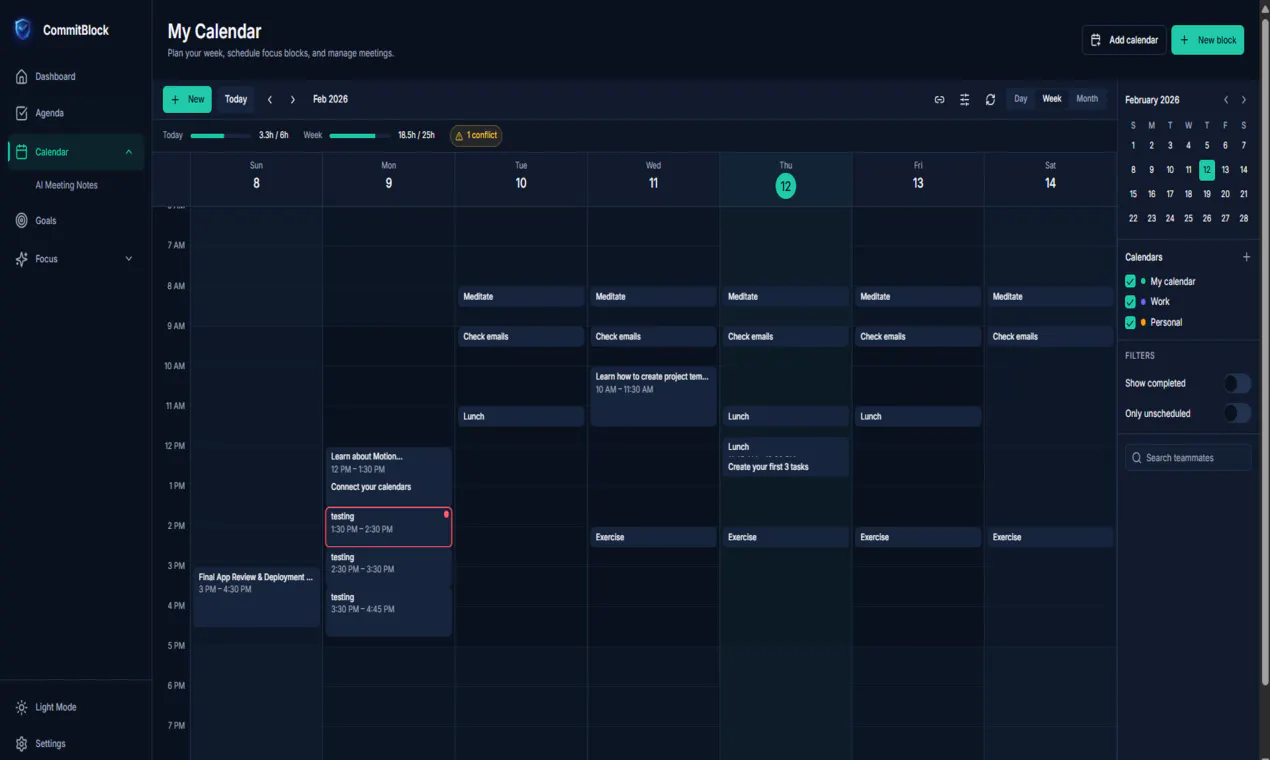1270x760 pixels.
Task: Open Tuesday's Lunch block
Action: (x=521, y=416)
